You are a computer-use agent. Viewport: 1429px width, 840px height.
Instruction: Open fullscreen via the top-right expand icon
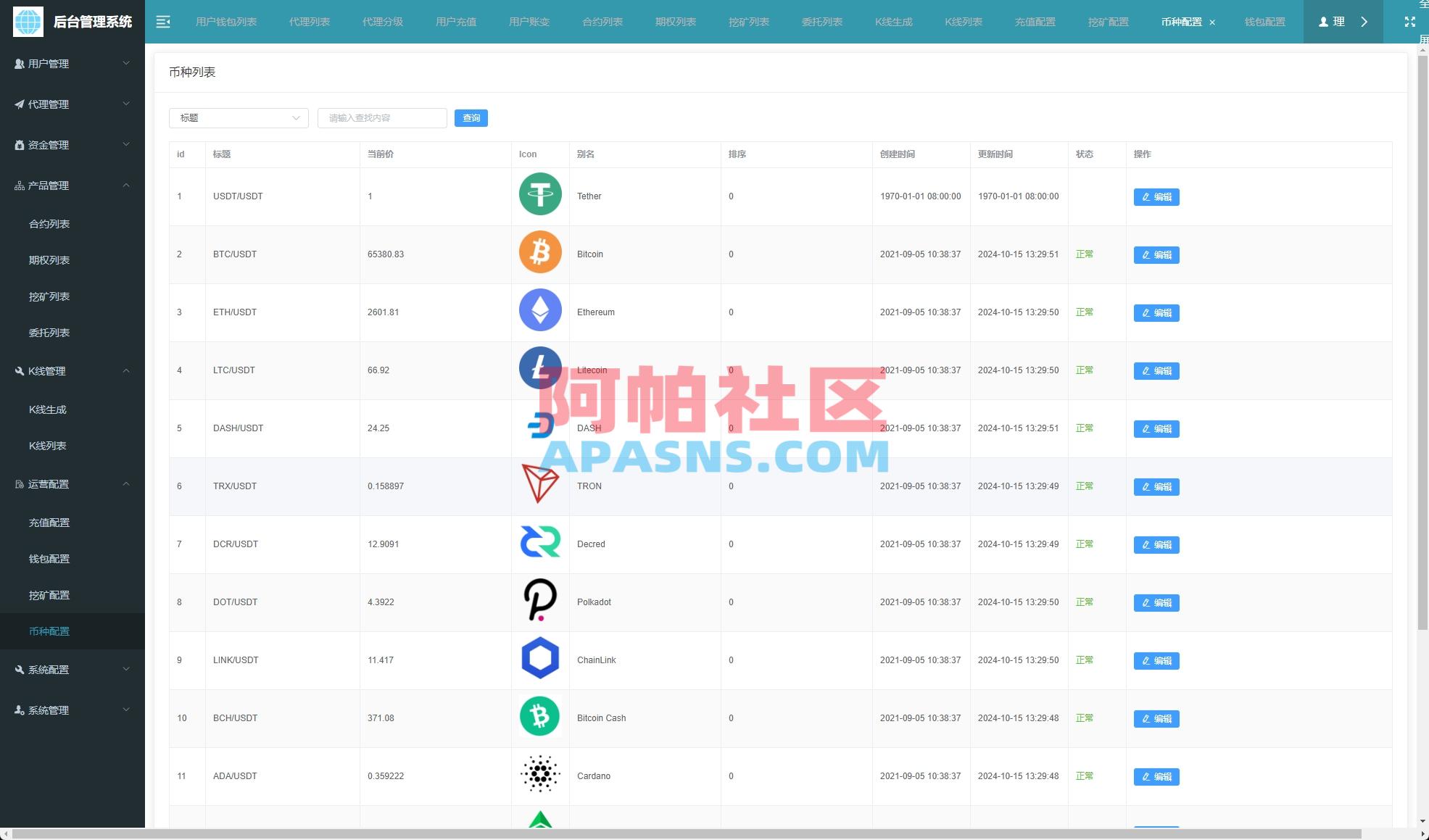(1409, 22)
